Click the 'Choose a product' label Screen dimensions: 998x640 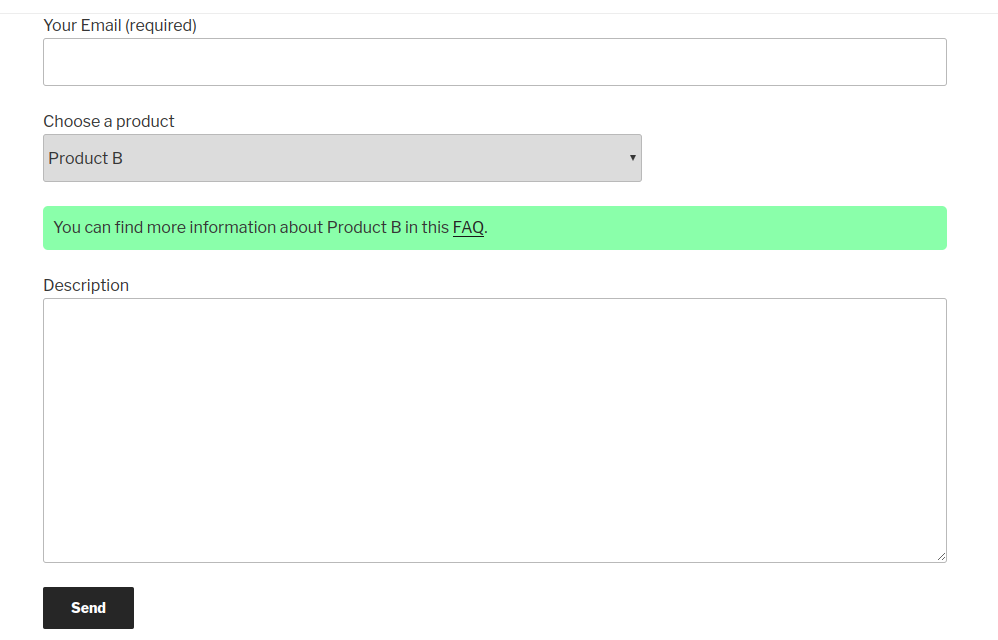(x=109, y=122)
